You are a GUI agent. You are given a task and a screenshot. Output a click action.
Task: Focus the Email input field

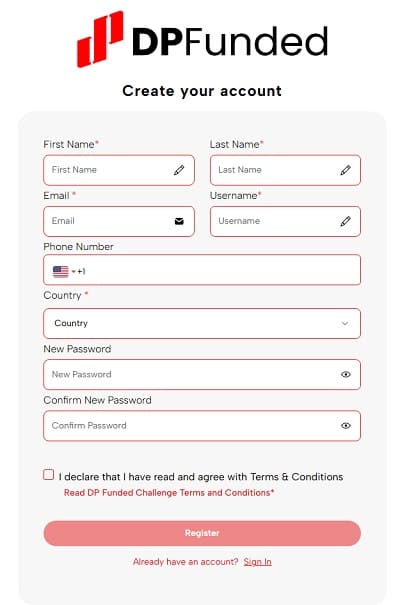pos(119,221)
